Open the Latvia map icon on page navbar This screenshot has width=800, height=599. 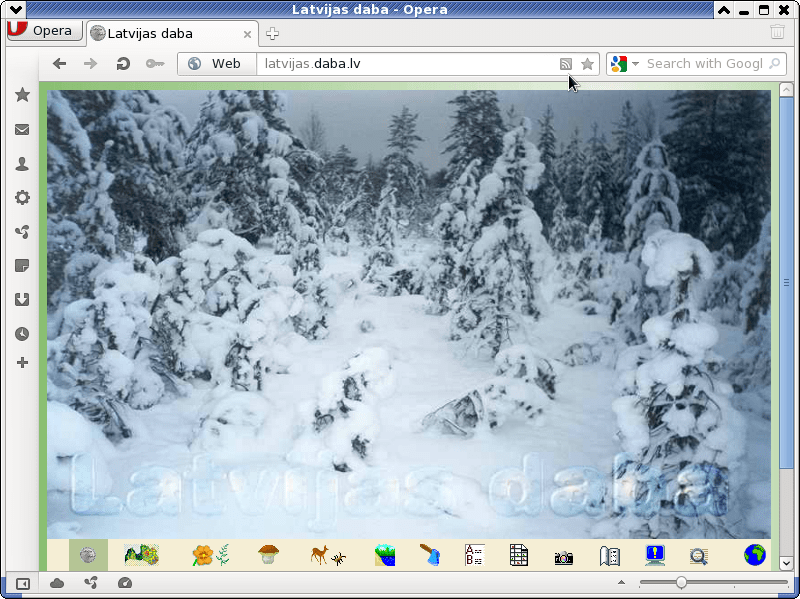(141, 555)
